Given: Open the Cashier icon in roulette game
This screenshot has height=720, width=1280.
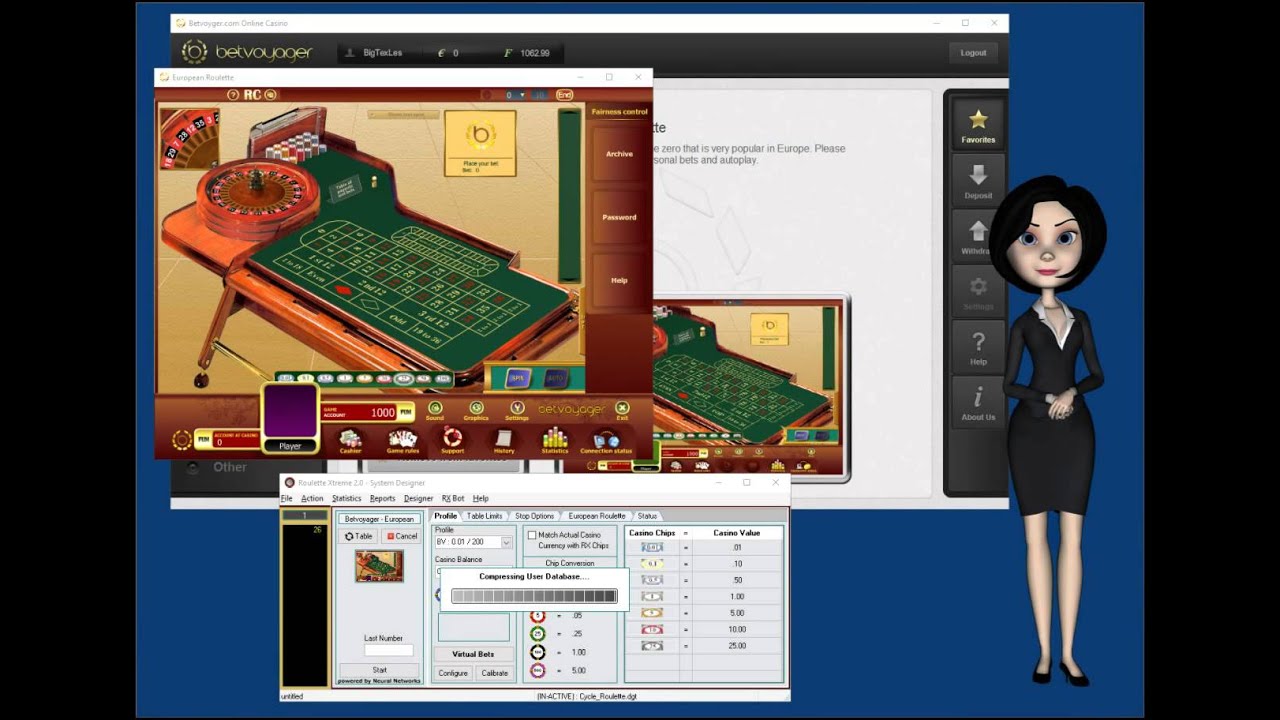Looking at the screenshot, I should [350, 440].
